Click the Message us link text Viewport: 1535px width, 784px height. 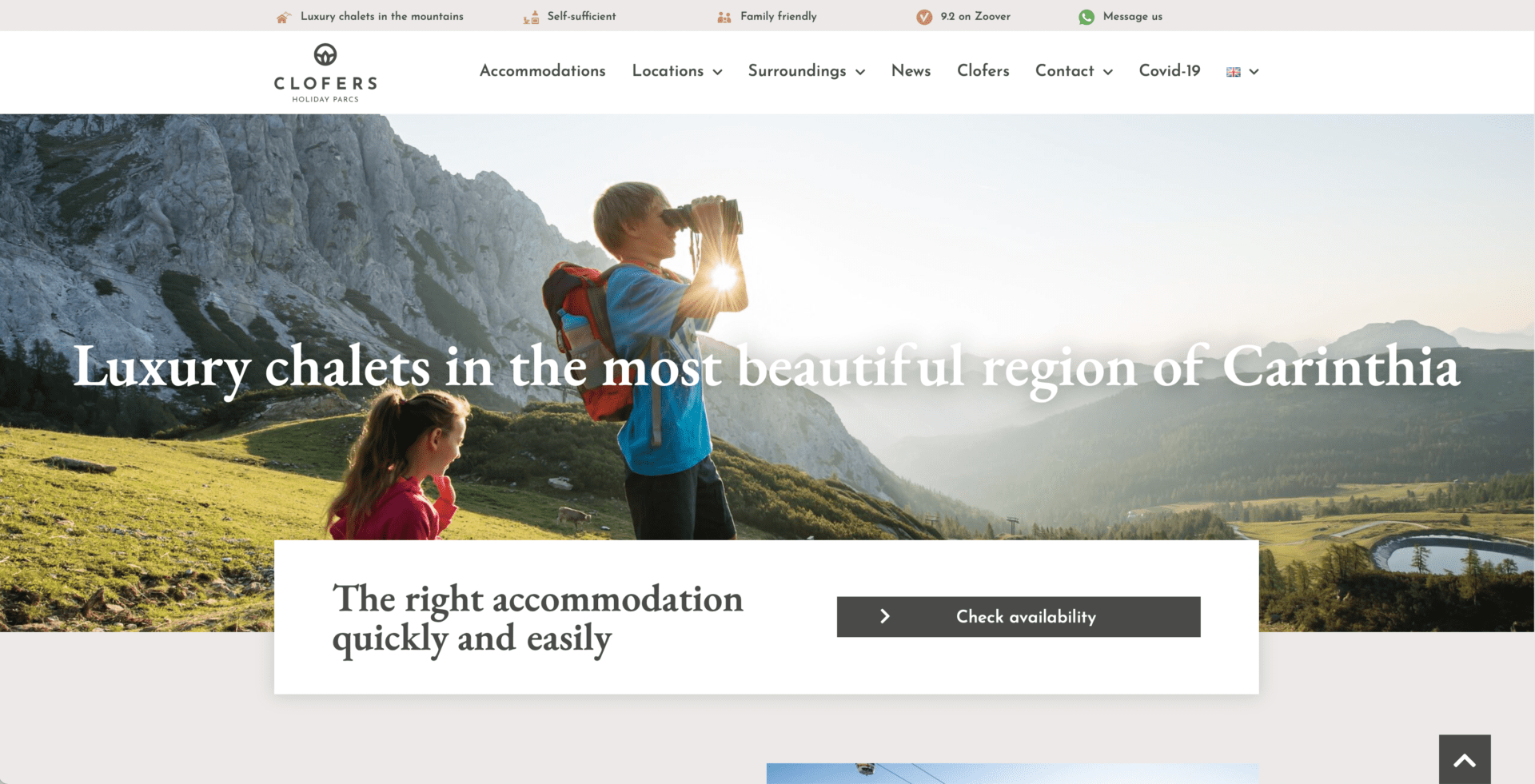(1133, 17)
